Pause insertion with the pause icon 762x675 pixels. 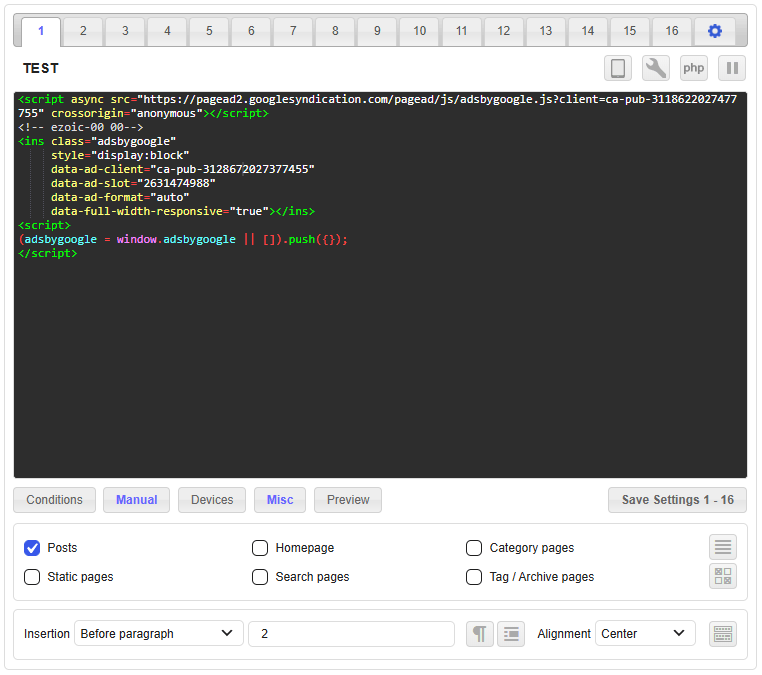732,68
